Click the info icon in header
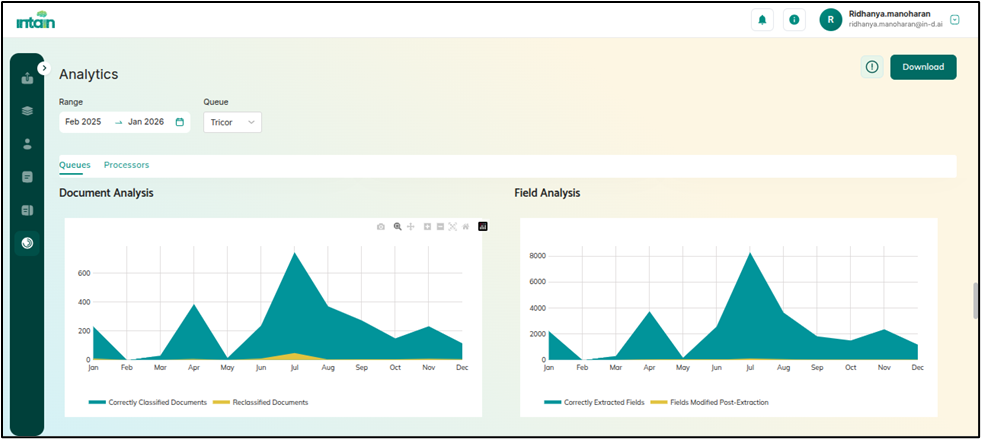 click(x=794, y=20)
